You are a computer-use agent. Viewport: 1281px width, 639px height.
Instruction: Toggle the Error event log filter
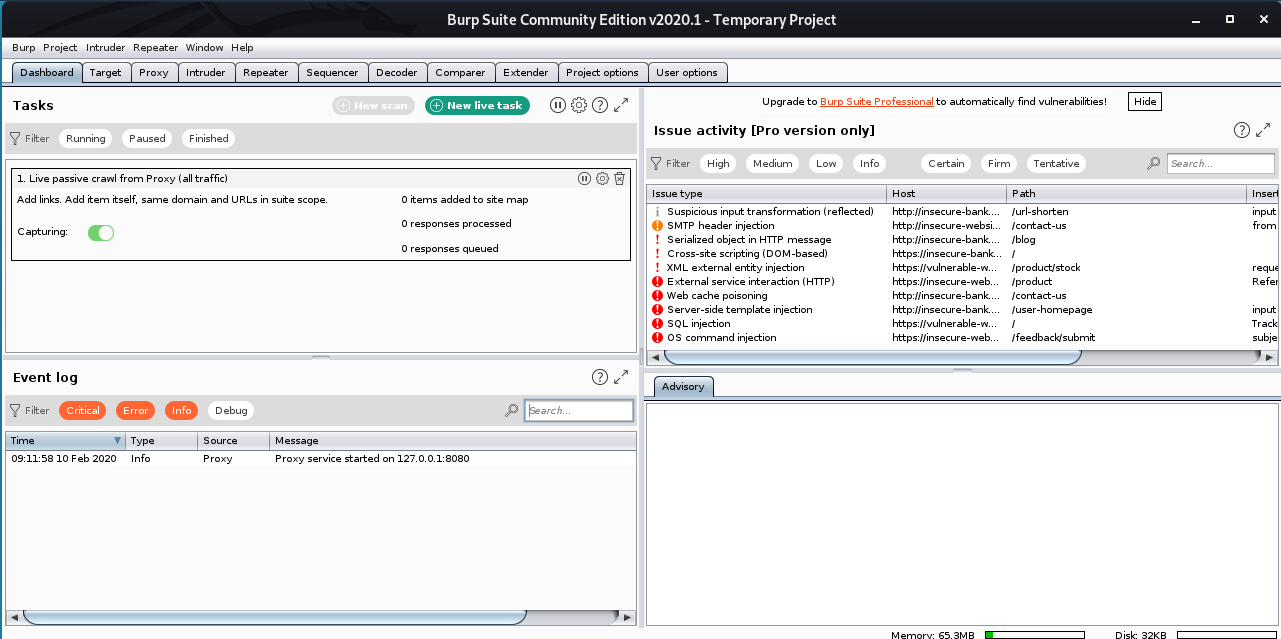tap(136, 410)
